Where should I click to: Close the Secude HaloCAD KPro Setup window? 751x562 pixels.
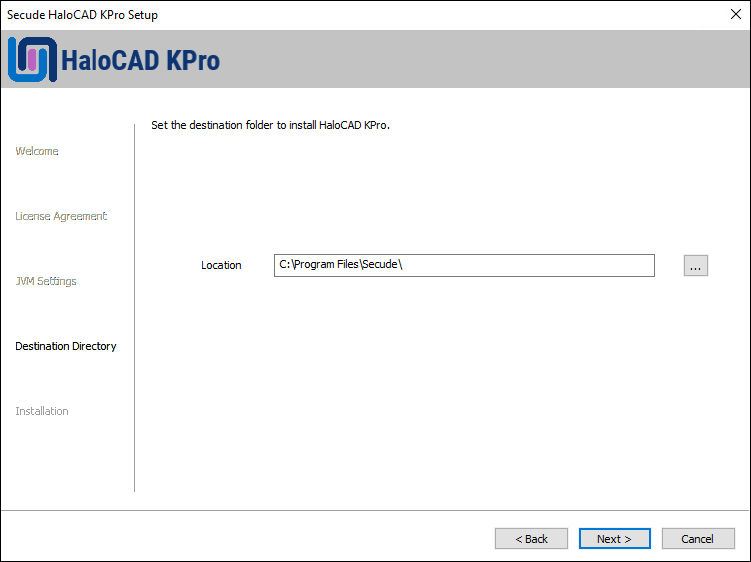[x=736, y=14]
